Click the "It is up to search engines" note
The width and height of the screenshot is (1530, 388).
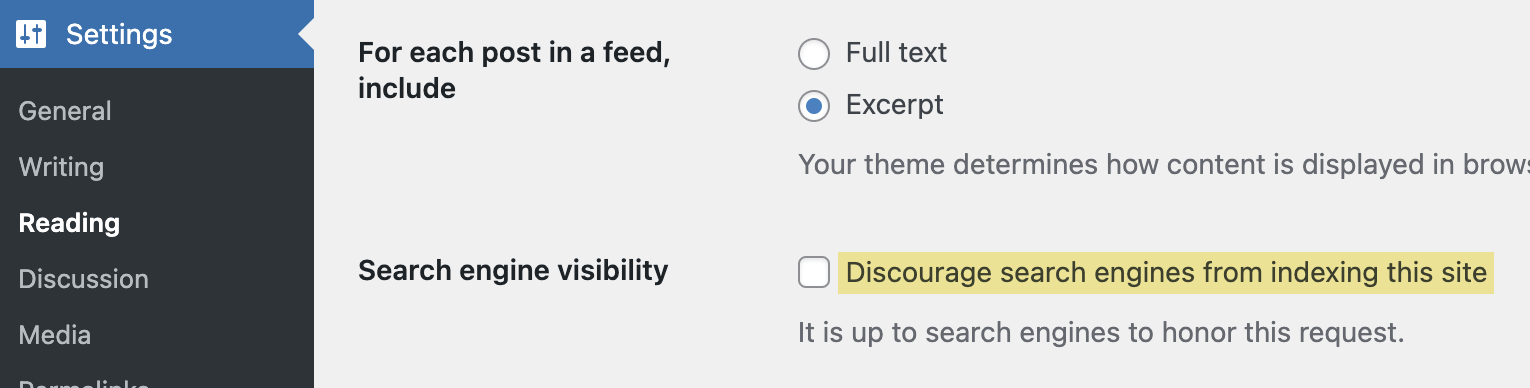(1102, 332)
